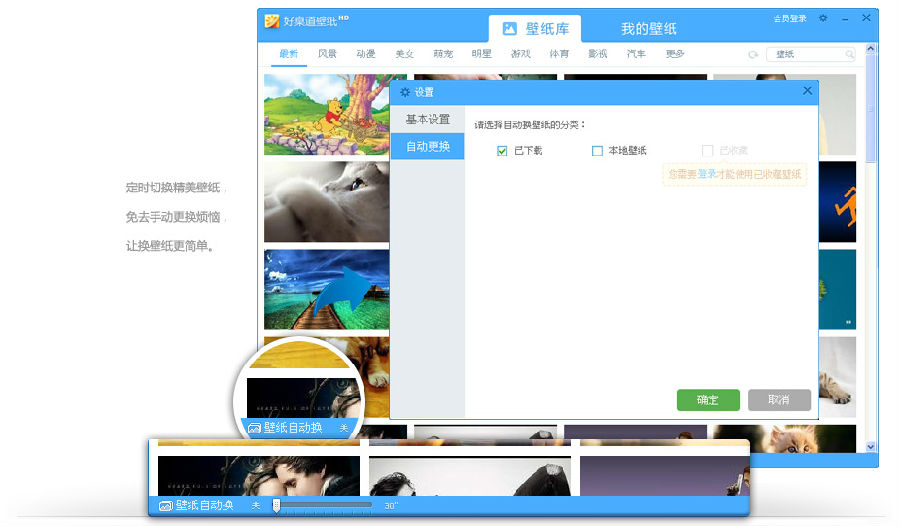Screen dimensions: 900x526
Task: Confirm settings with the 确定 button
Action: pos(707,399)
